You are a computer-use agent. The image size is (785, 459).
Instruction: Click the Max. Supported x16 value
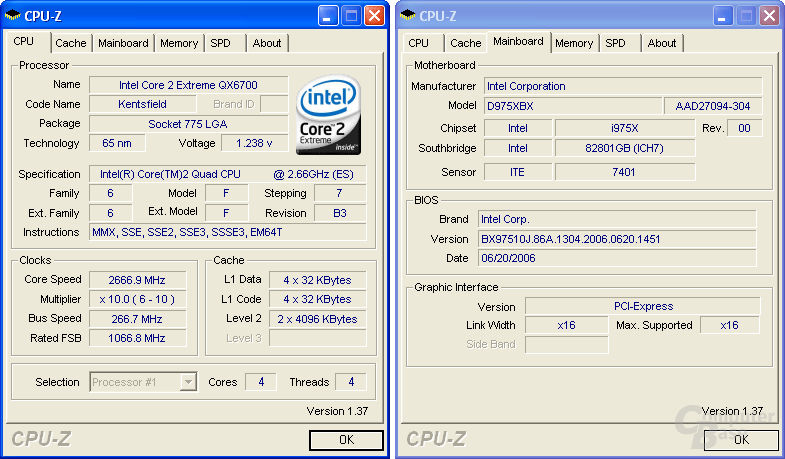coord(729,325)
